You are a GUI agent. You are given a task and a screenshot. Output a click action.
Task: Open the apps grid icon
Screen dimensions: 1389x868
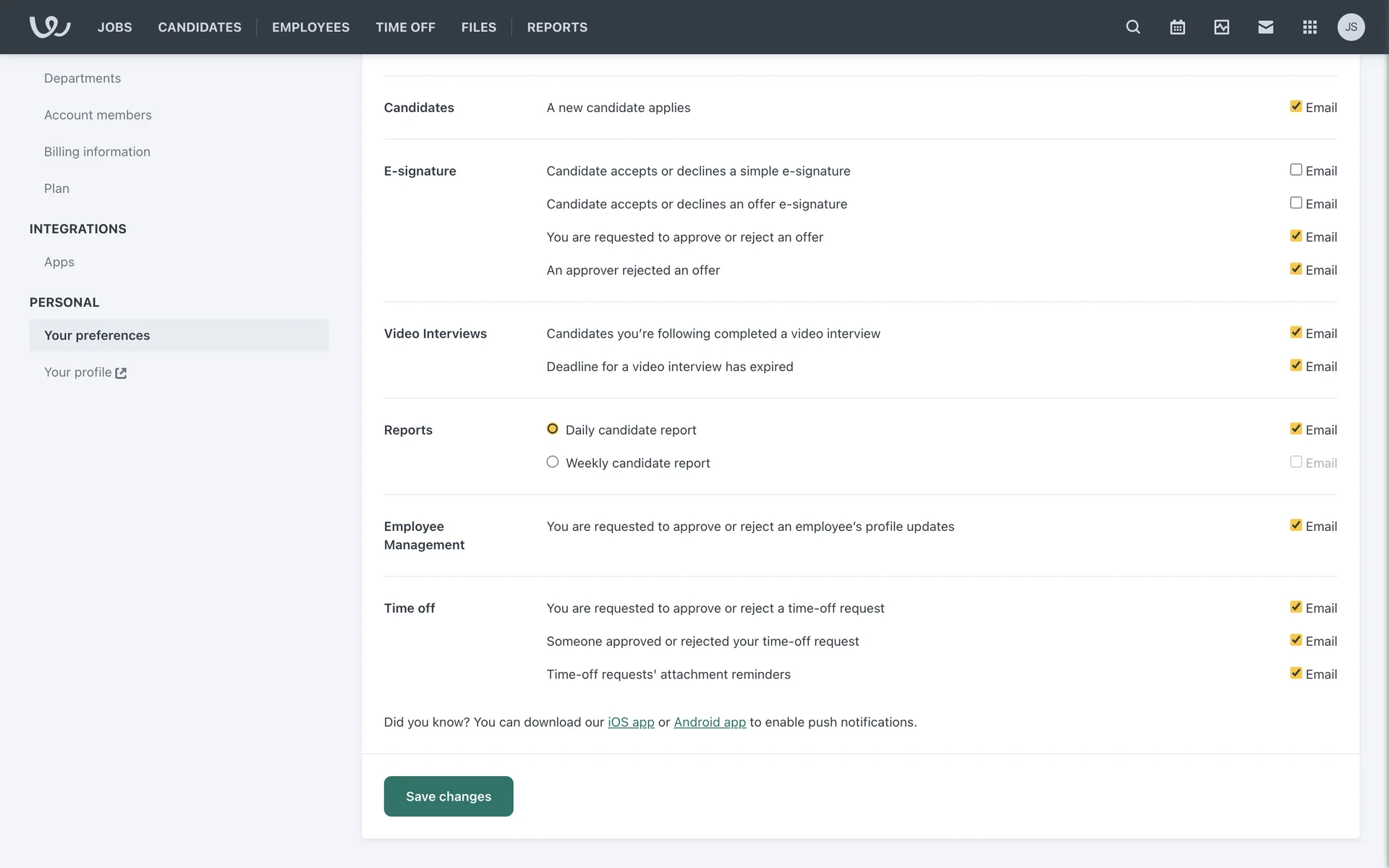(1309, 27)
